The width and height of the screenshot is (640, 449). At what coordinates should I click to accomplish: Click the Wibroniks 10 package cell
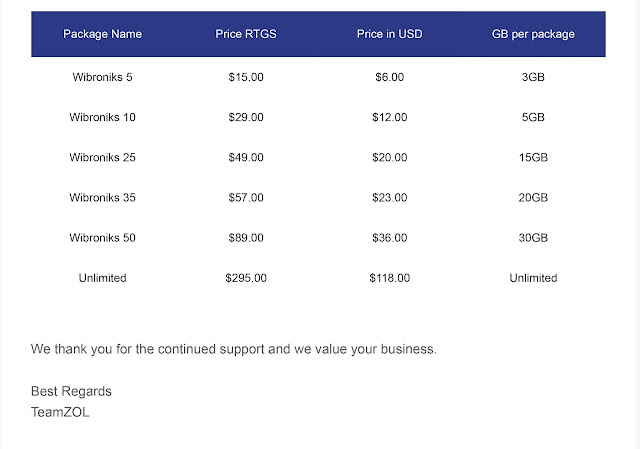[102, 117]
